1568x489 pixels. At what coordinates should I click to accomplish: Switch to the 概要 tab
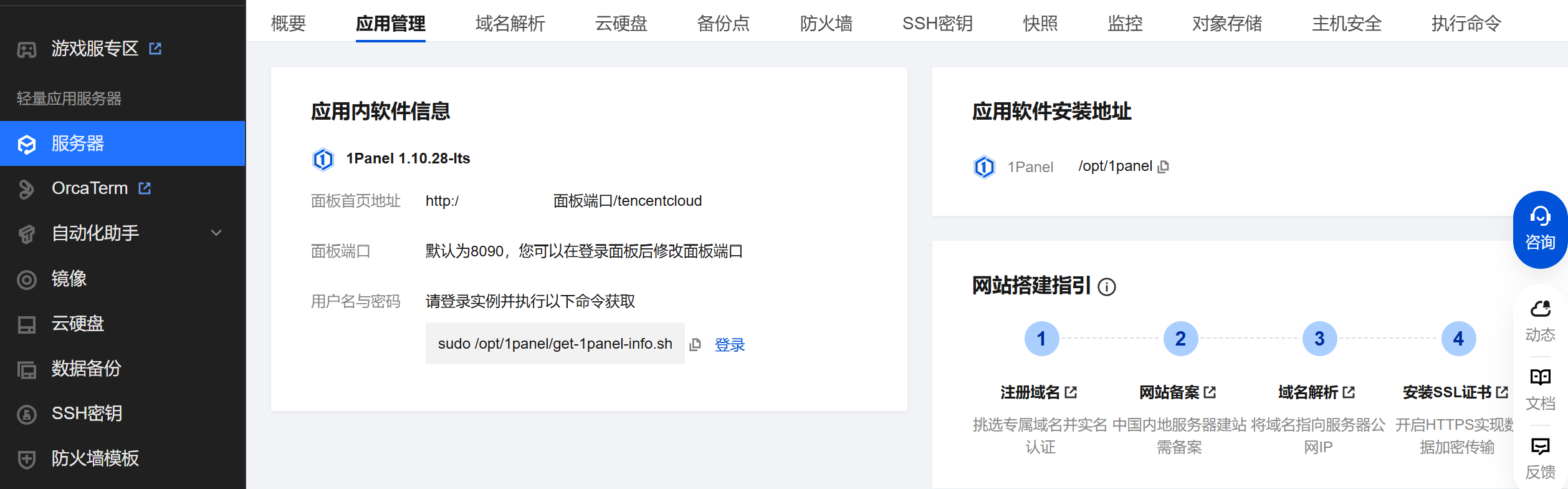[289, 24]
